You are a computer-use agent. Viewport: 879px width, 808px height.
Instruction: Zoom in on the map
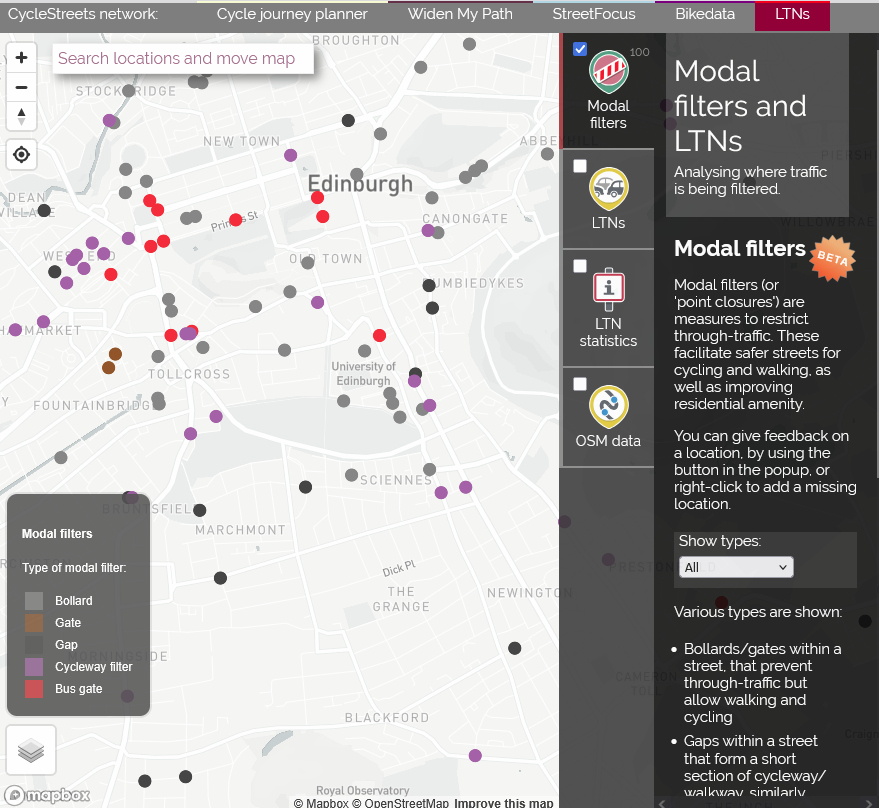[x=21, y=58]
